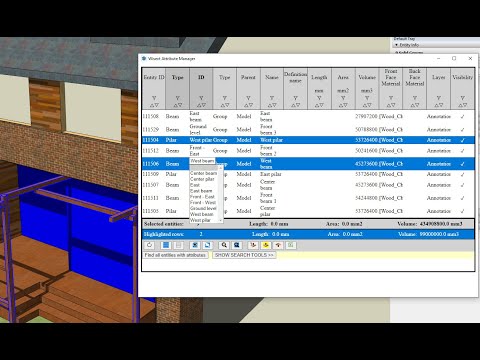Click the dark zoom selection icon right of magnifier
The image size is (480, 360).
[x=237, y=245]
